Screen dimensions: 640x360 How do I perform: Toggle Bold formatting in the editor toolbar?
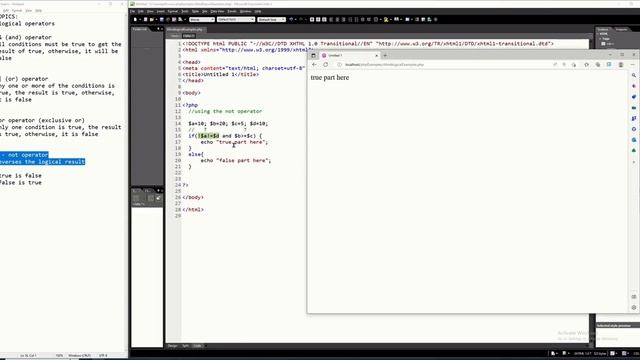(x=312, y=19)
